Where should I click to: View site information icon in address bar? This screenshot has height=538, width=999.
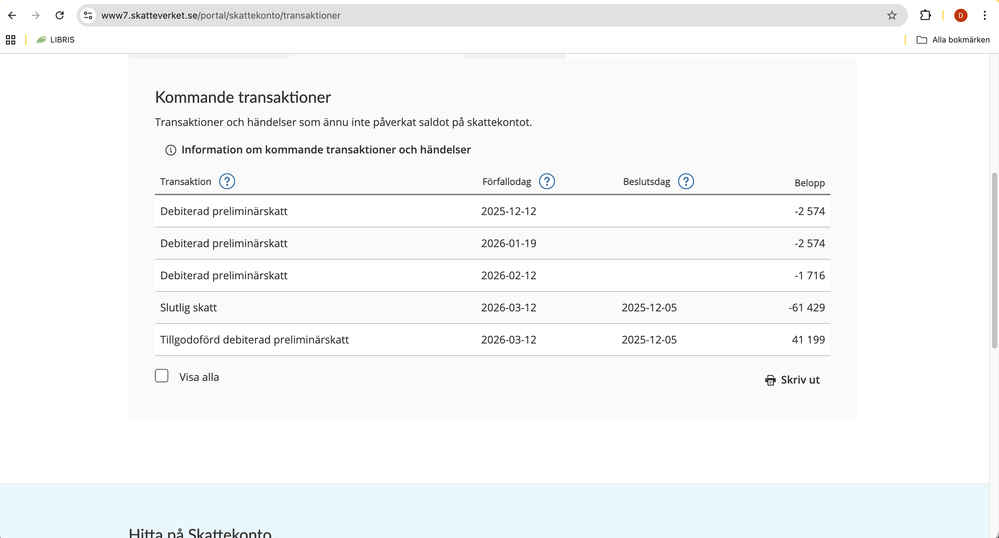click(88, 15)
